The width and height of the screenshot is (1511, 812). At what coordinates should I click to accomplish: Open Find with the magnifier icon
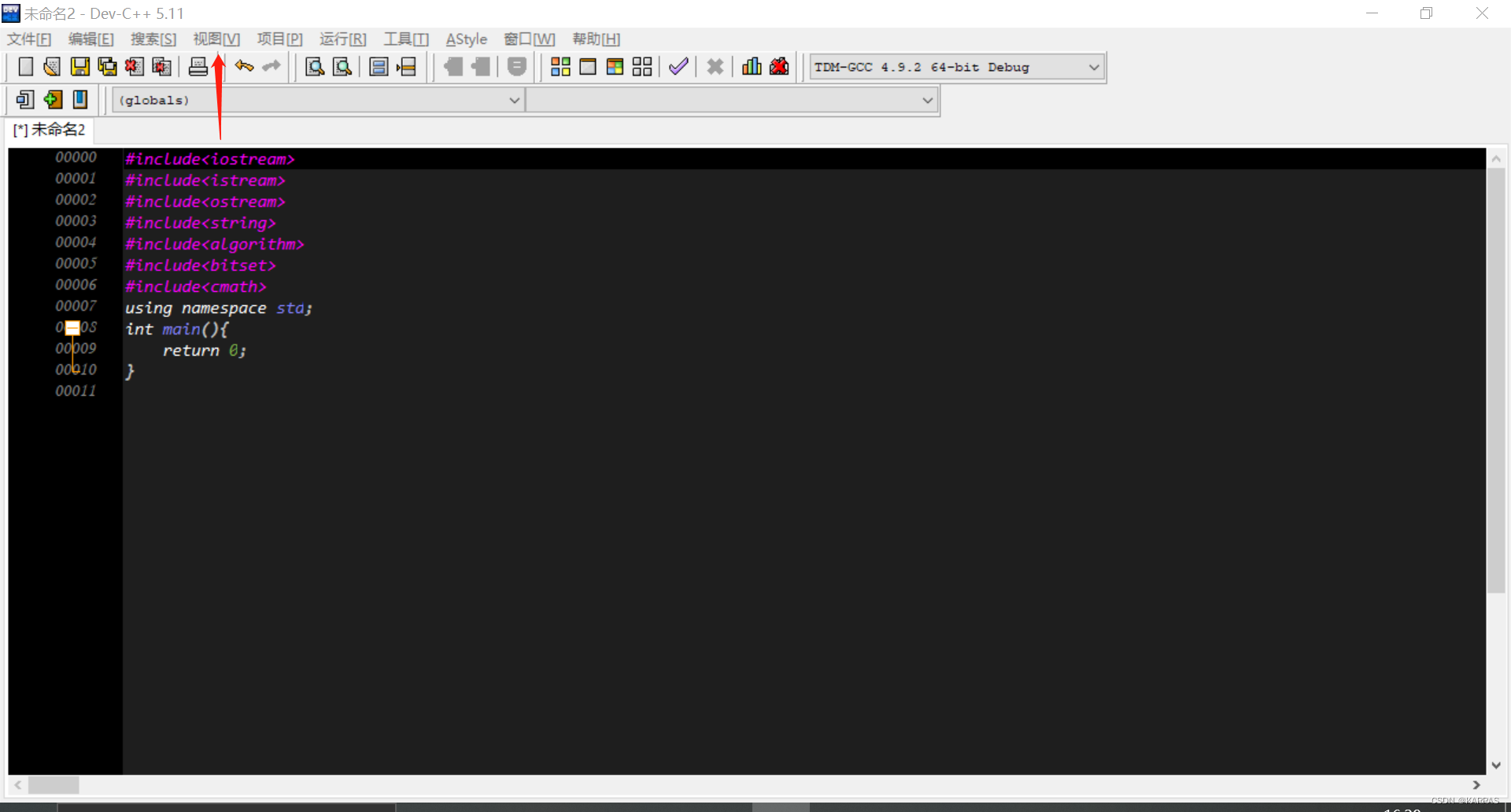[x=315, y=67]
